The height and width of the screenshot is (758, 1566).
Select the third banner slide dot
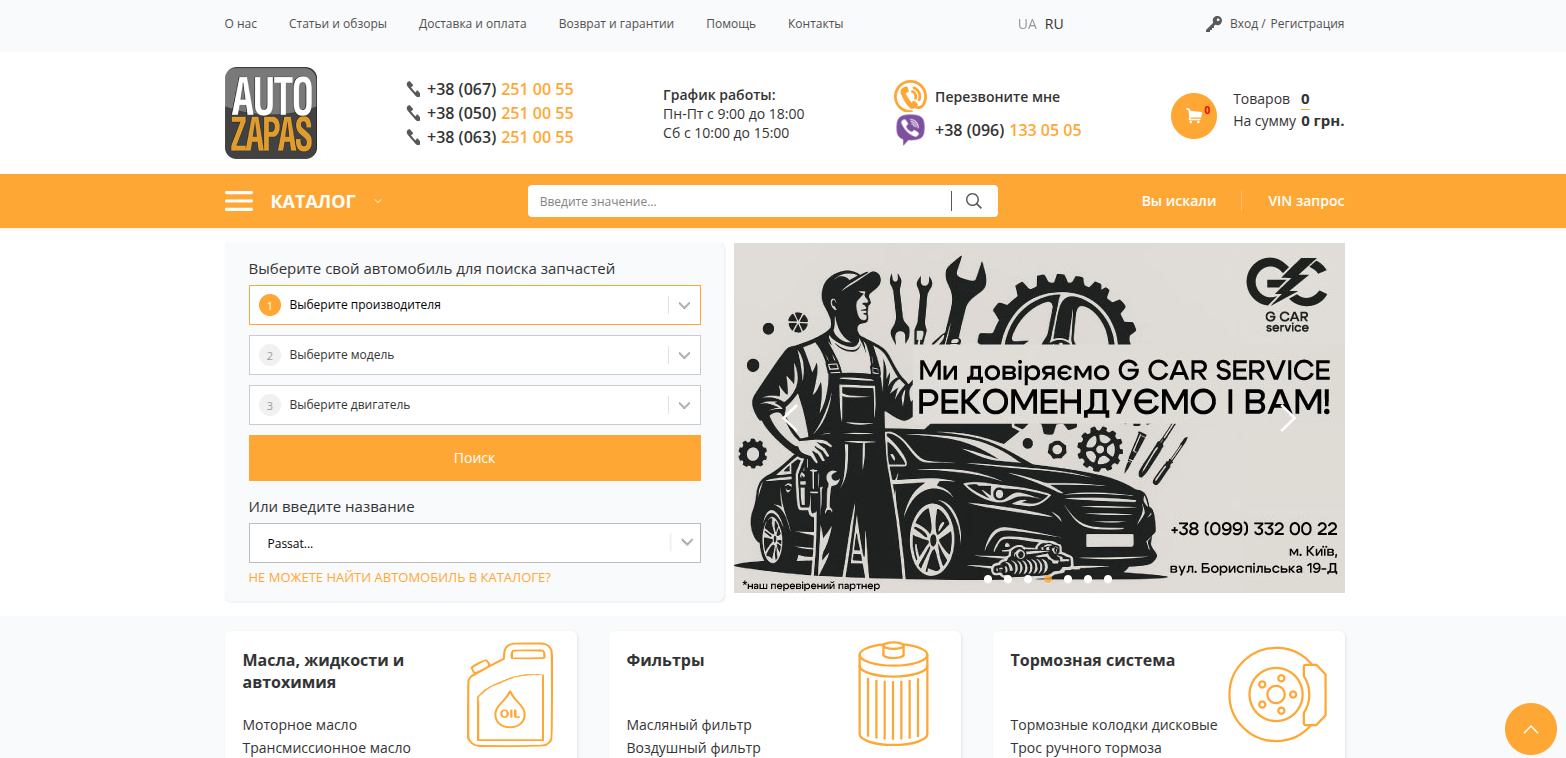tap(1028, 578)
